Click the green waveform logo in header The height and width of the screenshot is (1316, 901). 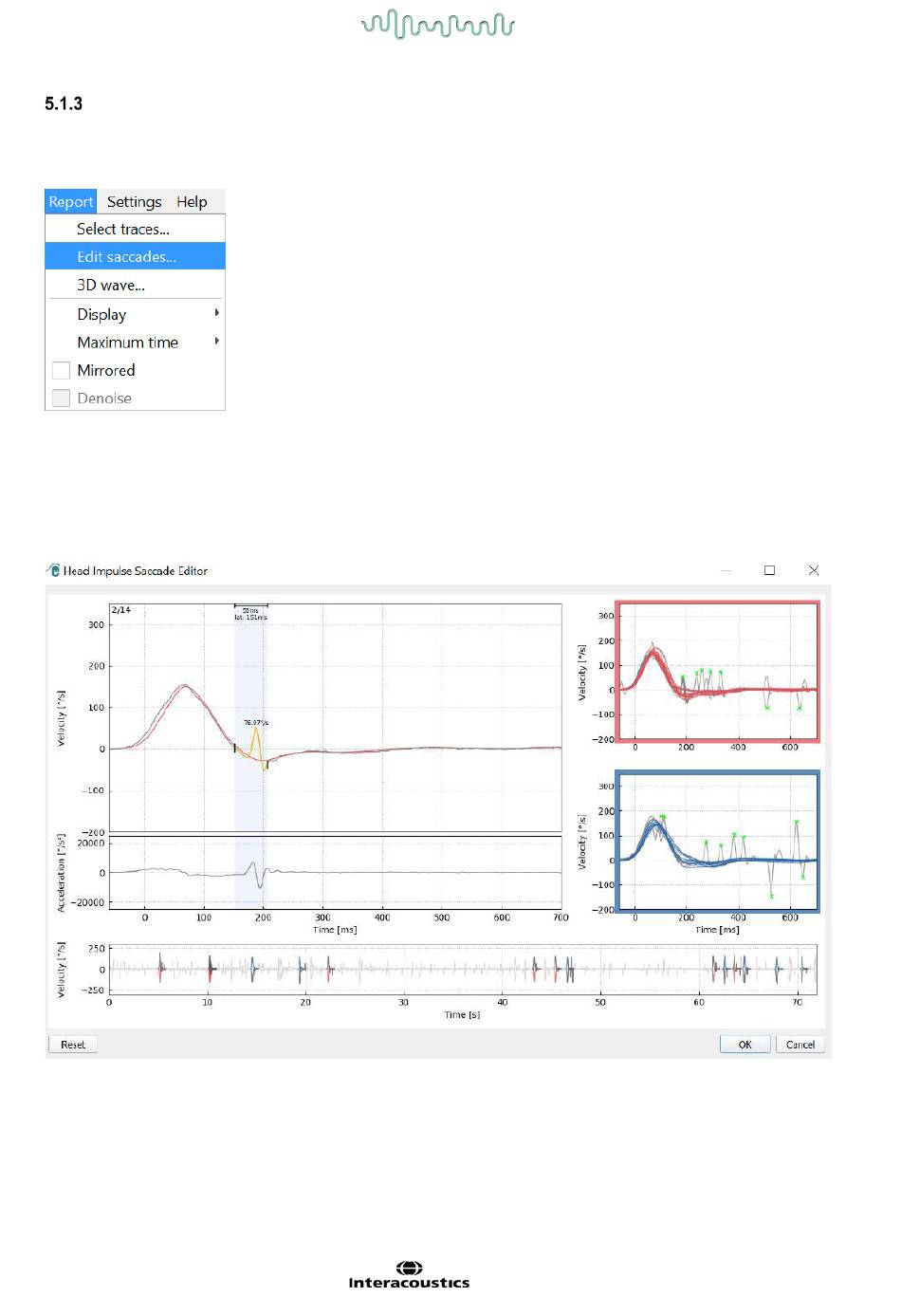point(438,25)
